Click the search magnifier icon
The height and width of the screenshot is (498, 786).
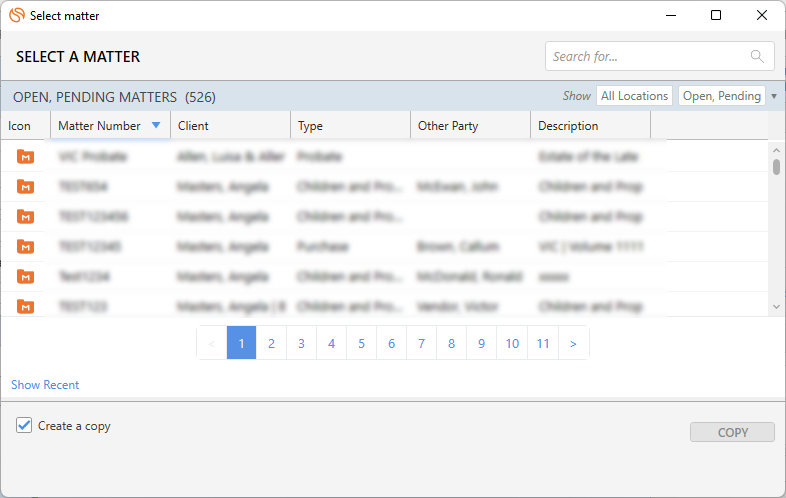(x=757, y=56)
